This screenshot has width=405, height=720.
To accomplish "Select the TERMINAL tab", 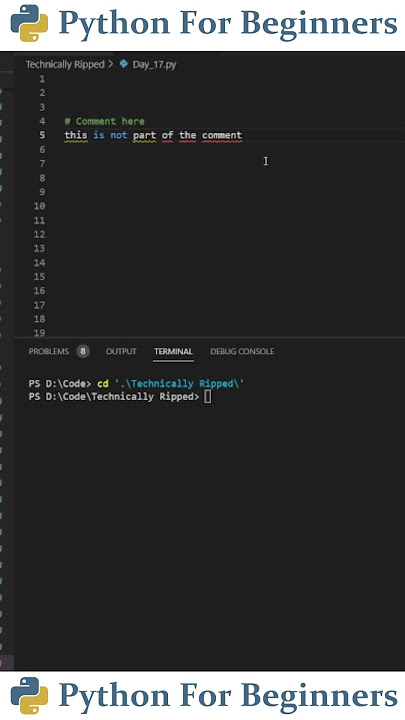I will 174,352.
